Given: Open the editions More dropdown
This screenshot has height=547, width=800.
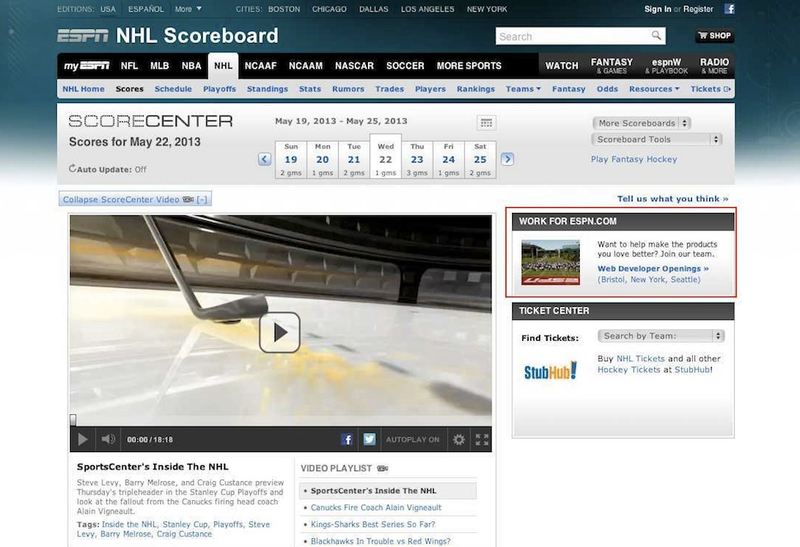Looking at the screenshot, I should [x=188, y=9].
